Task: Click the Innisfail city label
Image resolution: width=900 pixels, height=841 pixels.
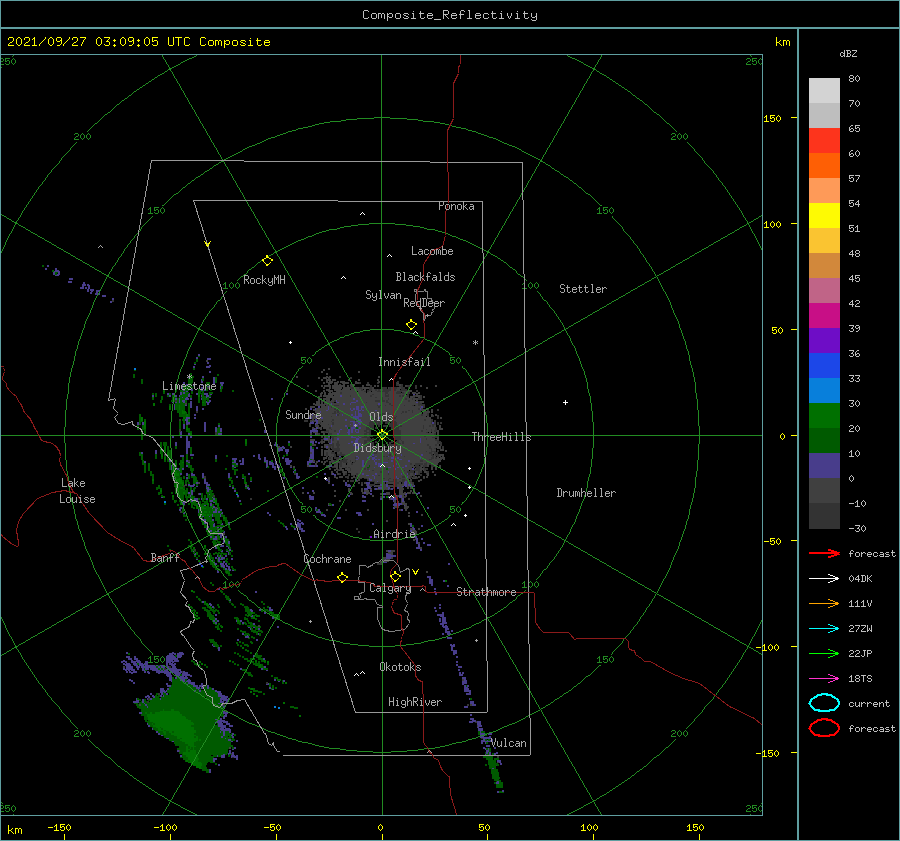Action: [404, 362]
